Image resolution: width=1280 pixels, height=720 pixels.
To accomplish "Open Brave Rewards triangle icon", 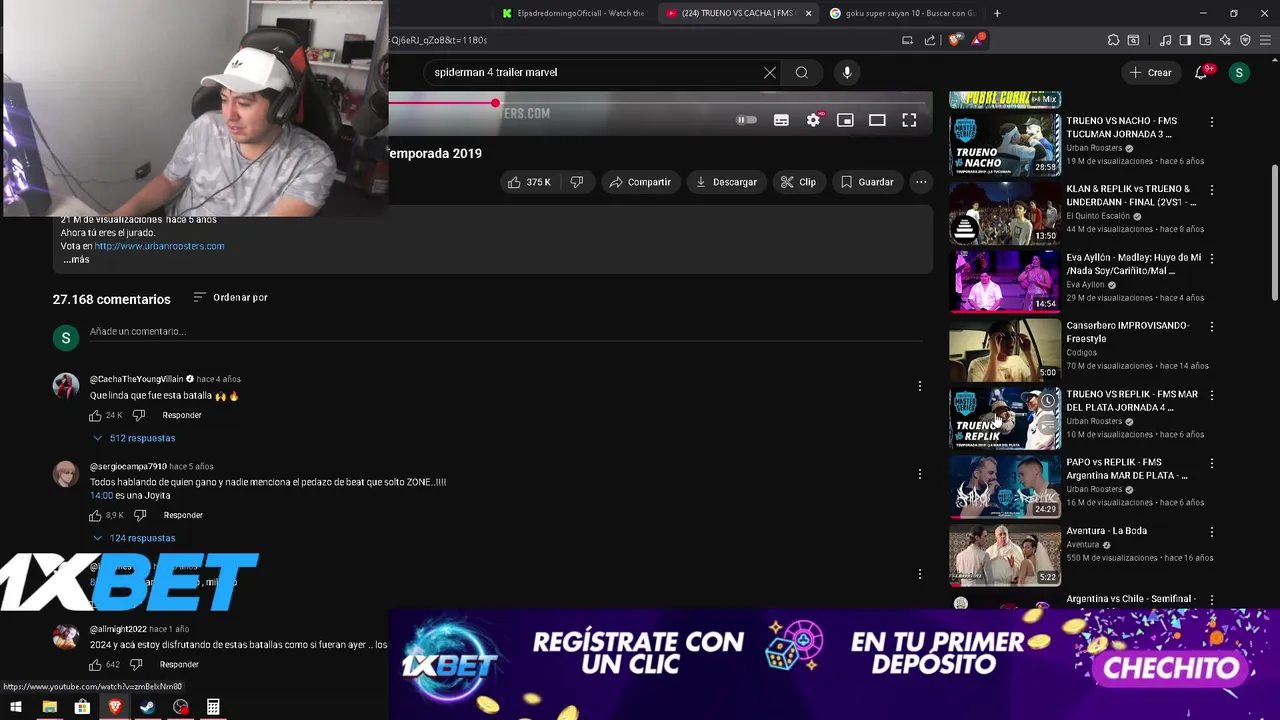I will point(978,40).
